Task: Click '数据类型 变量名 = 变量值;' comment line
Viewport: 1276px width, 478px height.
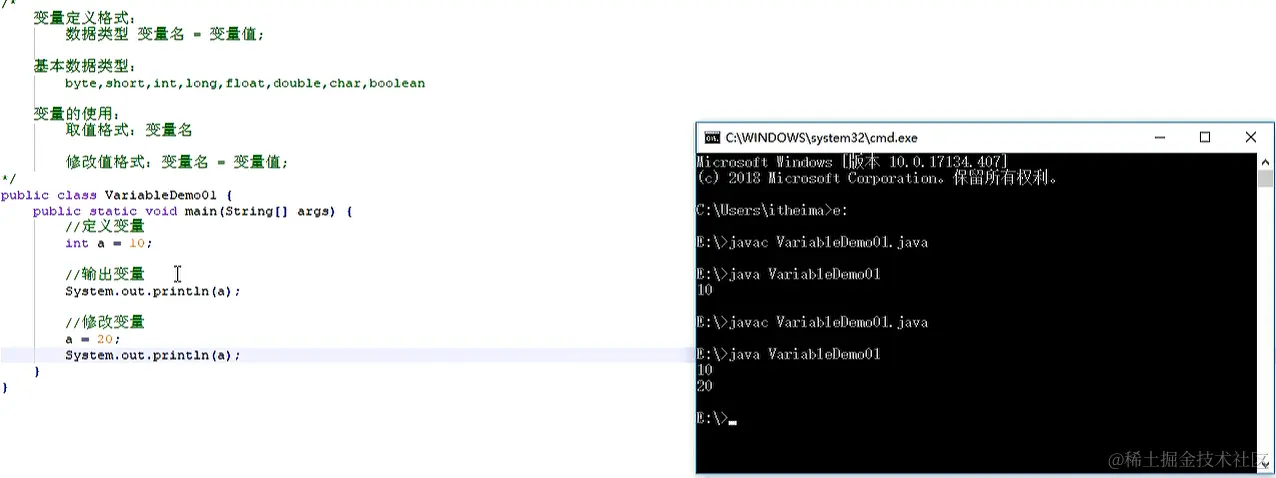Action: [x=165, y=34]
